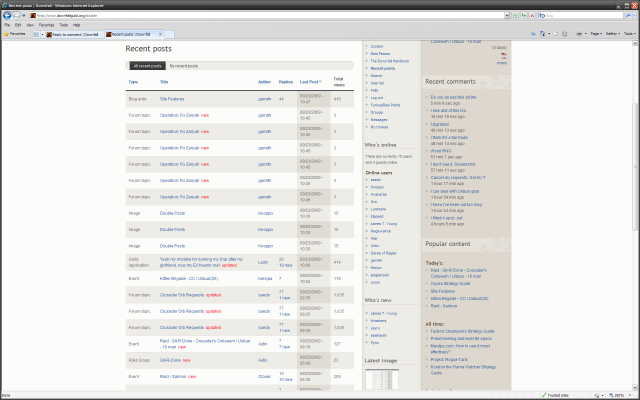
Task: Open the Safety dropdown menu
Action: coord(613,34)
